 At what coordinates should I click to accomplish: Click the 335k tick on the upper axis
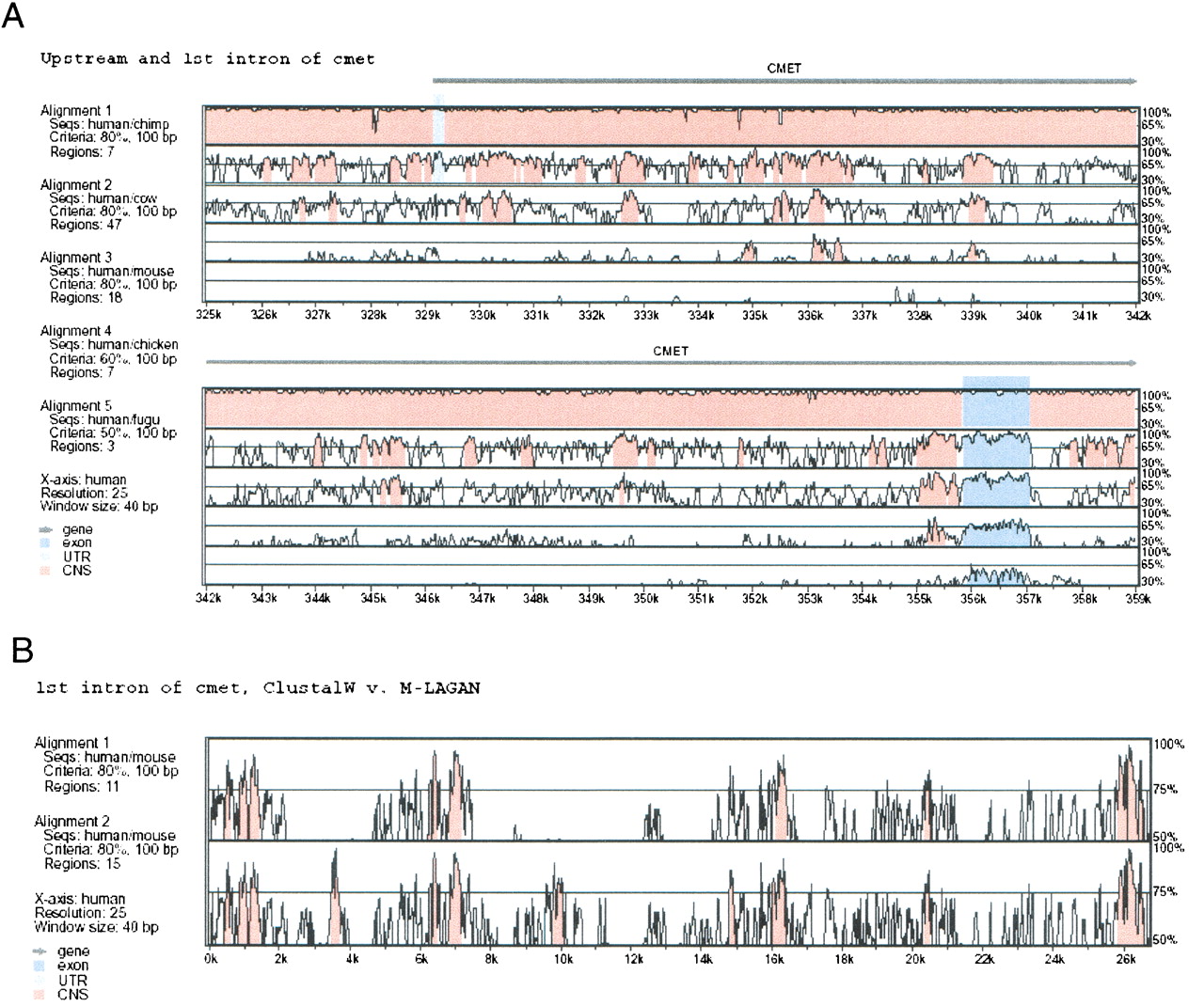754,315
